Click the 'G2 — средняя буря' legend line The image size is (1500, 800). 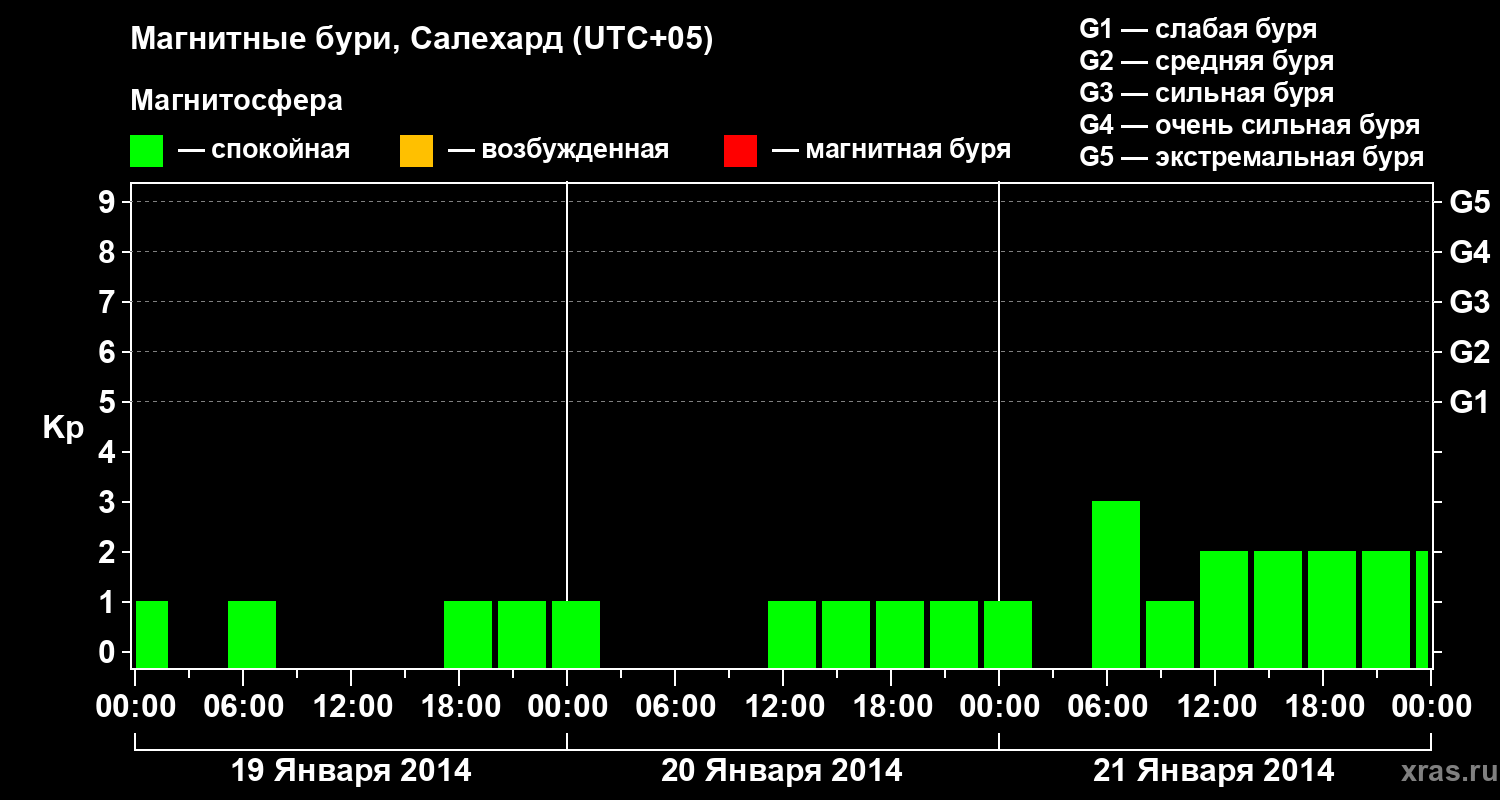pos(1206,61)
